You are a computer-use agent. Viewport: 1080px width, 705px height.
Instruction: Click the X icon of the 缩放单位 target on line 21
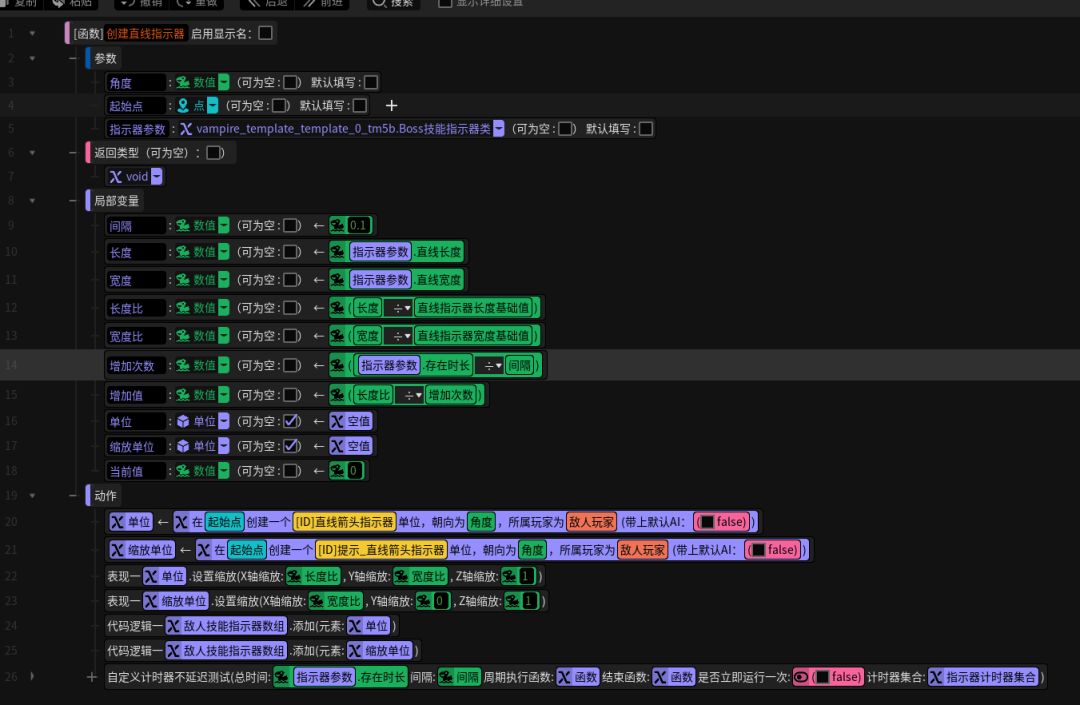coord(118,550)
